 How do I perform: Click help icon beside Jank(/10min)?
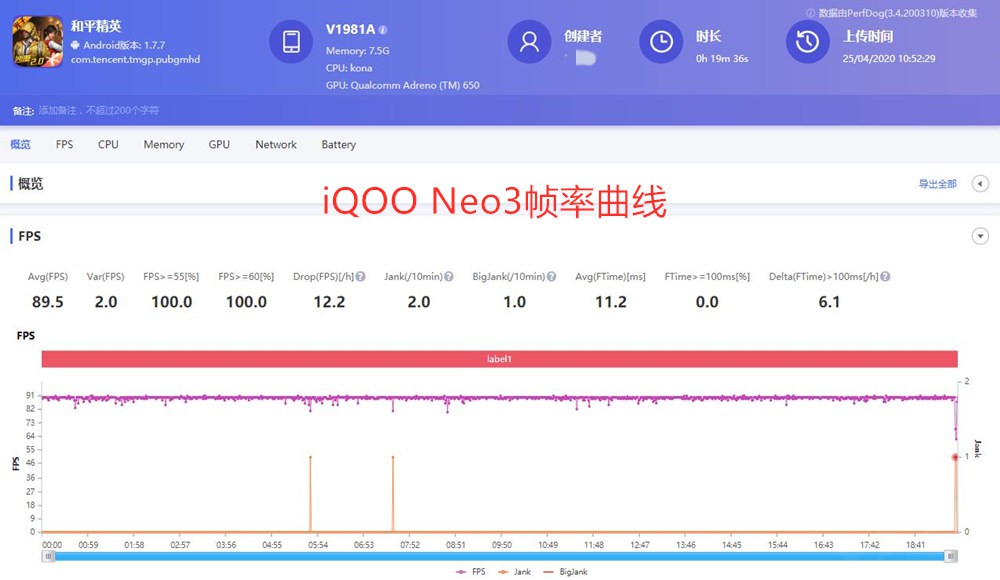tap(448, 276)
